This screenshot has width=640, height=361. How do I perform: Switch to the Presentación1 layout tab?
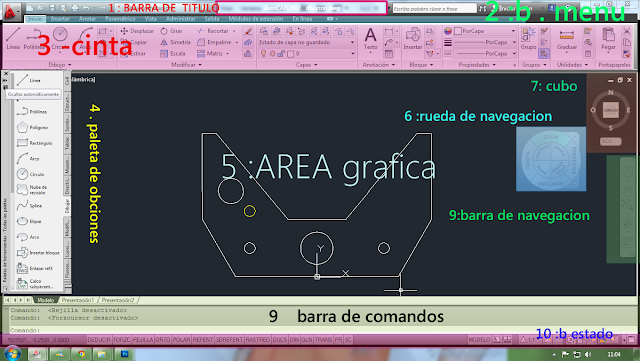pyautogui.click(x=78, y=300)
